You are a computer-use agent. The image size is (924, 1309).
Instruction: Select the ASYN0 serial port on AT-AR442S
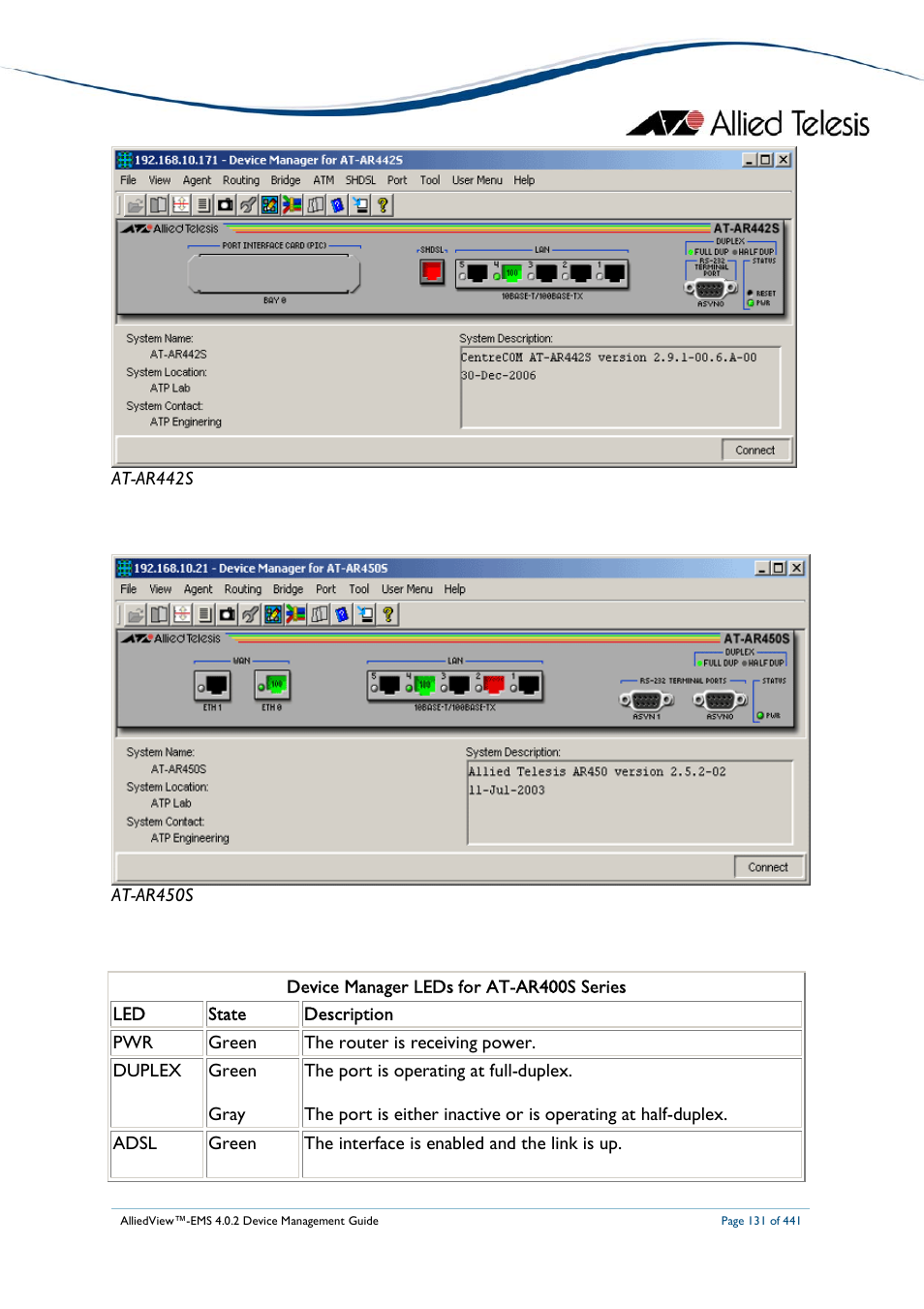[x=710, y=289]
